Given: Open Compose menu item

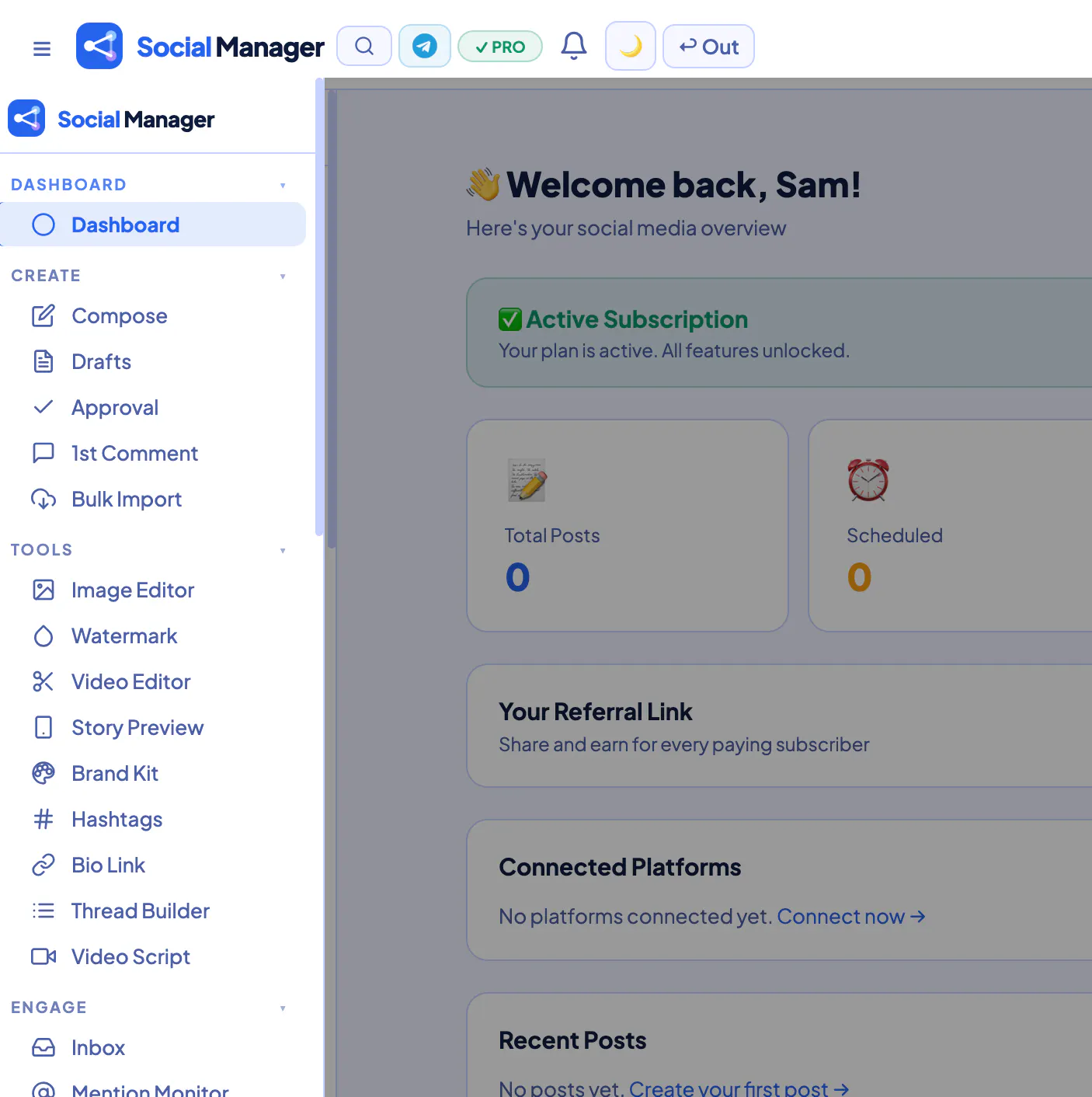Looking at the screenshot, I should pos(153,315).
